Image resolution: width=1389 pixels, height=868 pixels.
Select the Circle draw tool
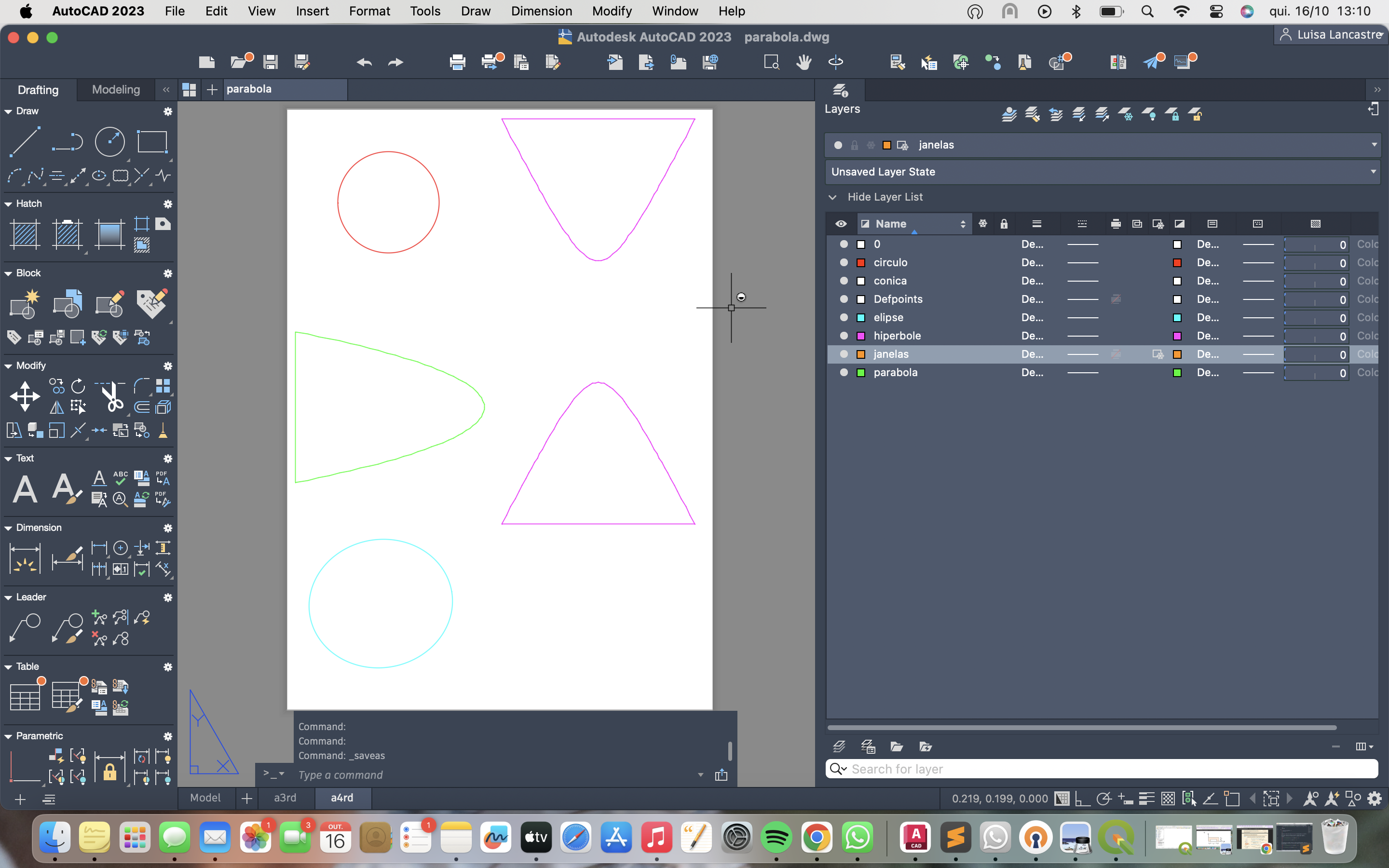(109, 141)
